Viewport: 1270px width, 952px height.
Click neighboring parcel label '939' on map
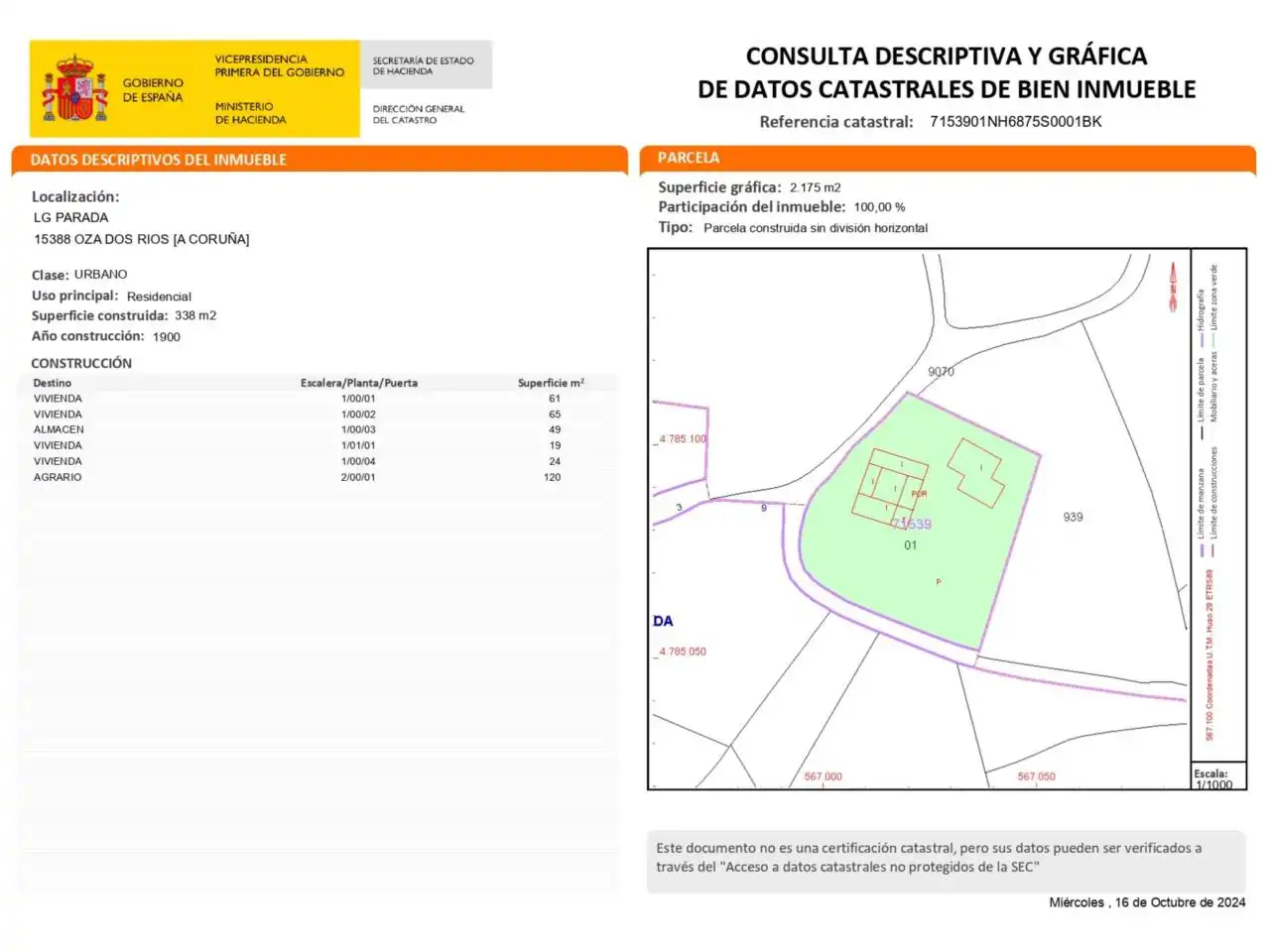pyautogui.click(x=1073, y=518)
